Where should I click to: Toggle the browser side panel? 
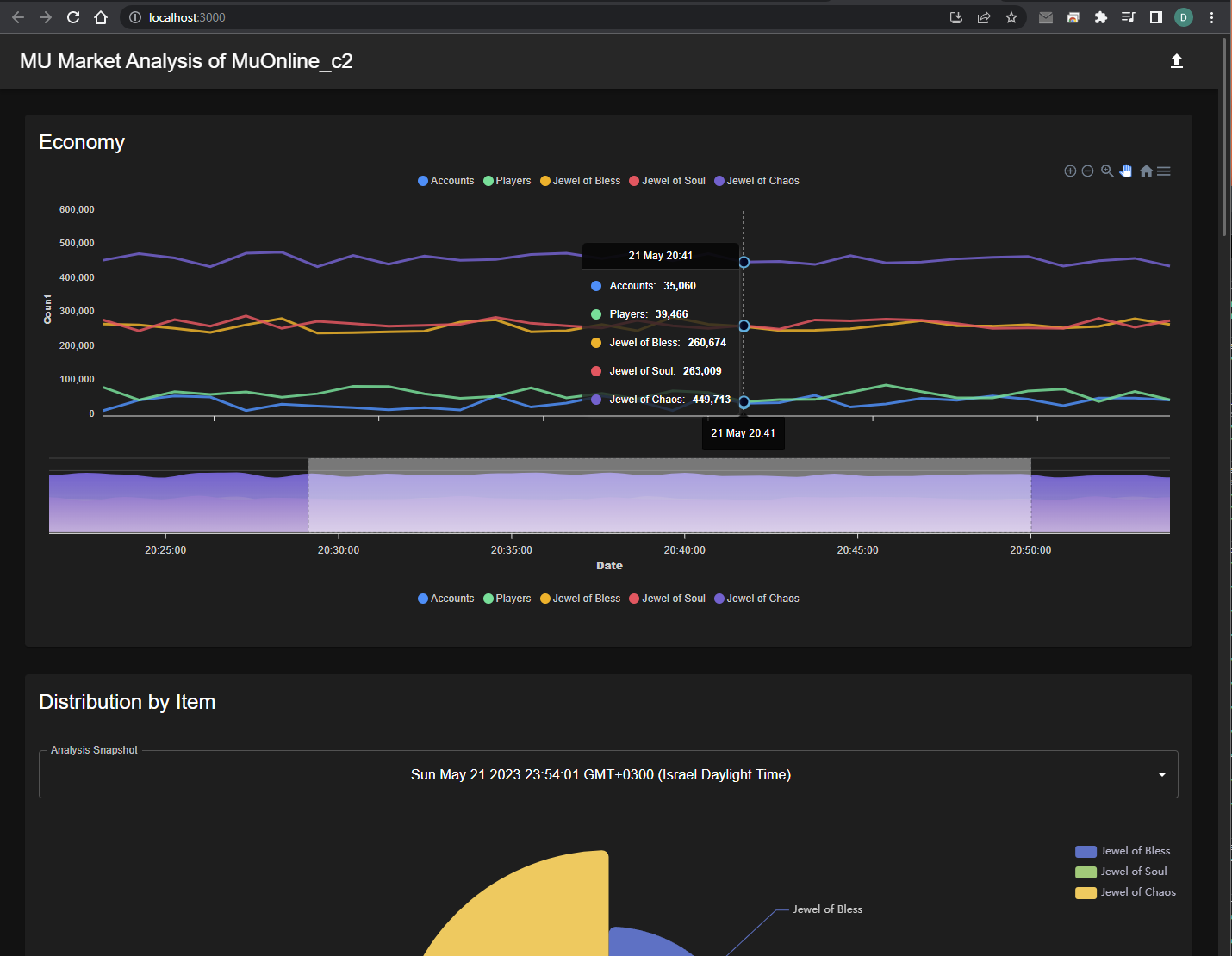click(x=1156, y=17)
